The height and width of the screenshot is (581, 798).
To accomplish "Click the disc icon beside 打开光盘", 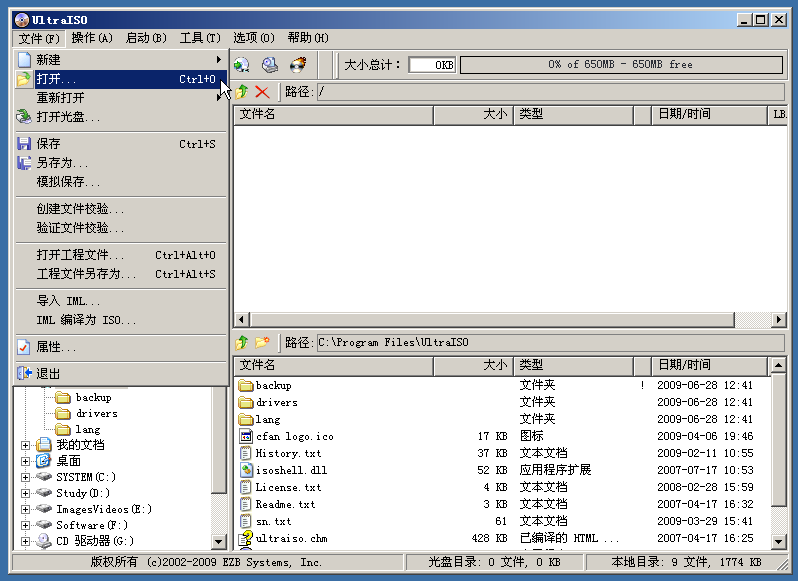I will coord(24,117).
